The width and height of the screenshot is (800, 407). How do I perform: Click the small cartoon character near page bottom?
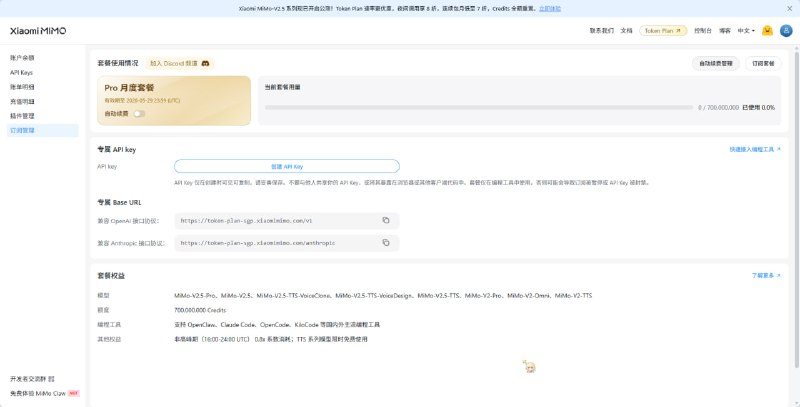point(529,366)
